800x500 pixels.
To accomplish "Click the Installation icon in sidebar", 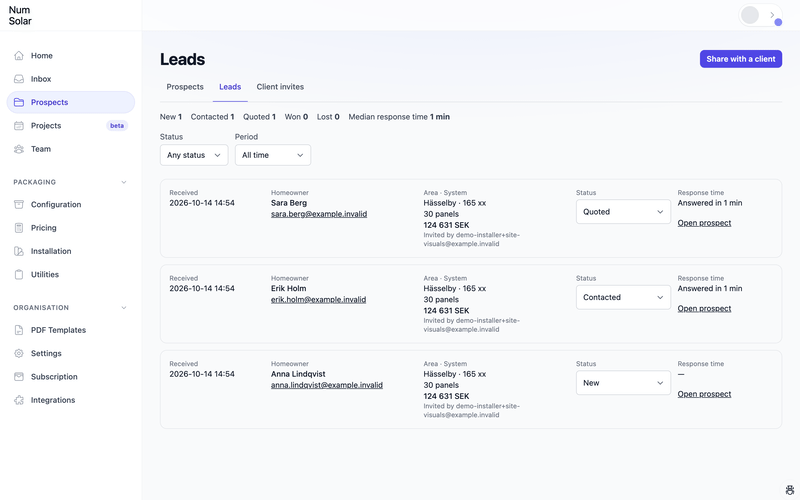I will point(19,251).
